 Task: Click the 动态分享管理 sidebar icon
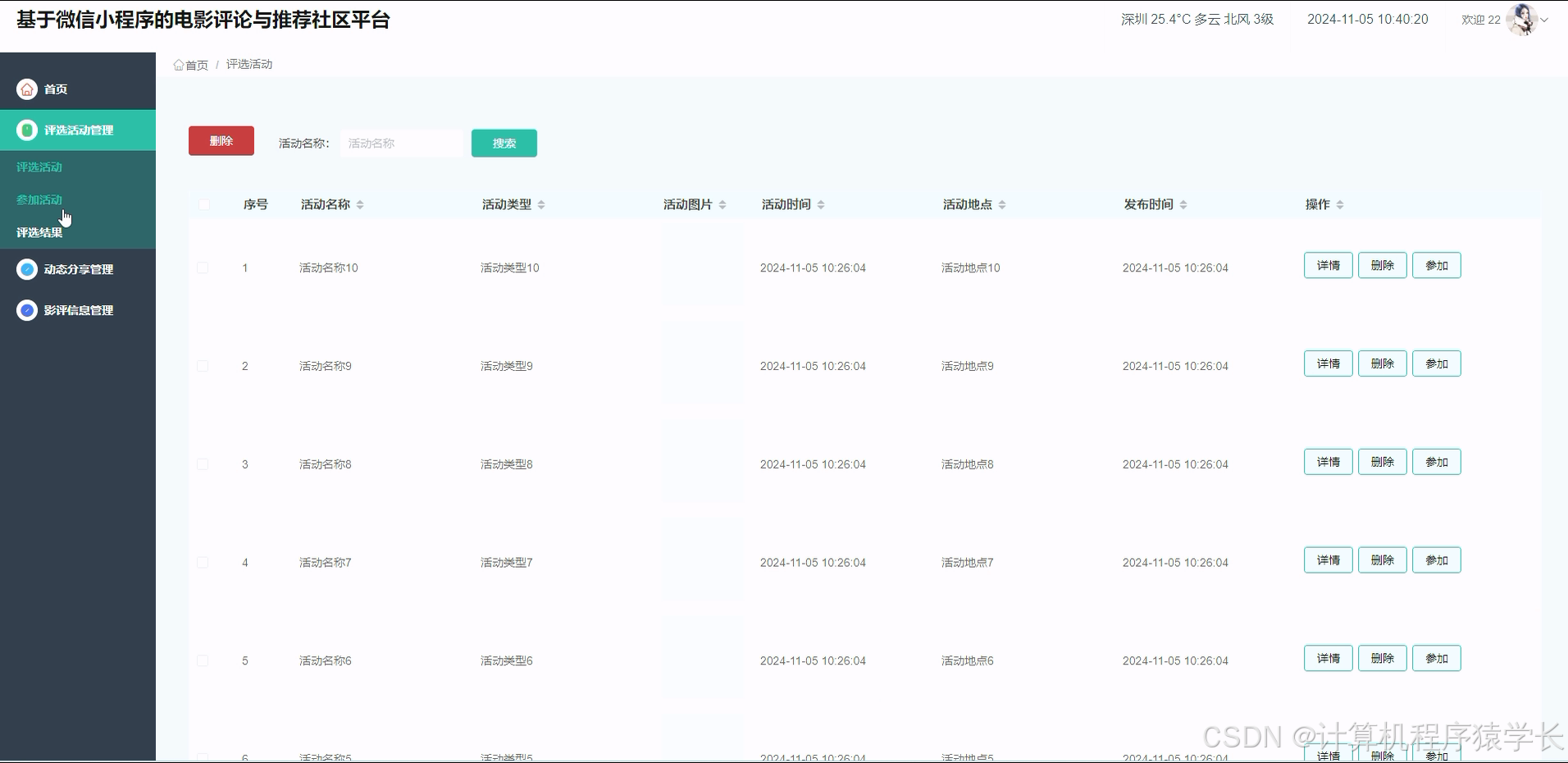pyautogui.click(x=27, y=269)
